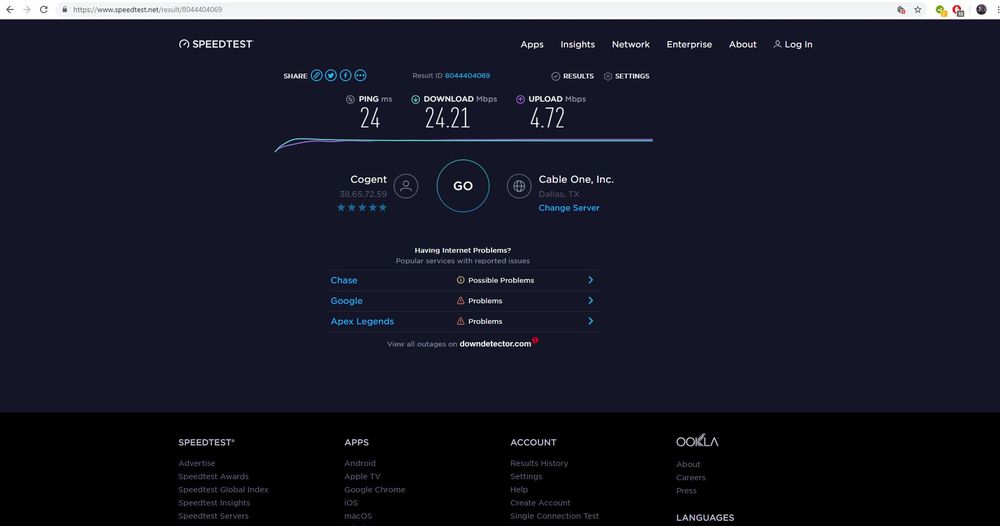
Task: Share the result on Twitter
Action: point(331,75)
